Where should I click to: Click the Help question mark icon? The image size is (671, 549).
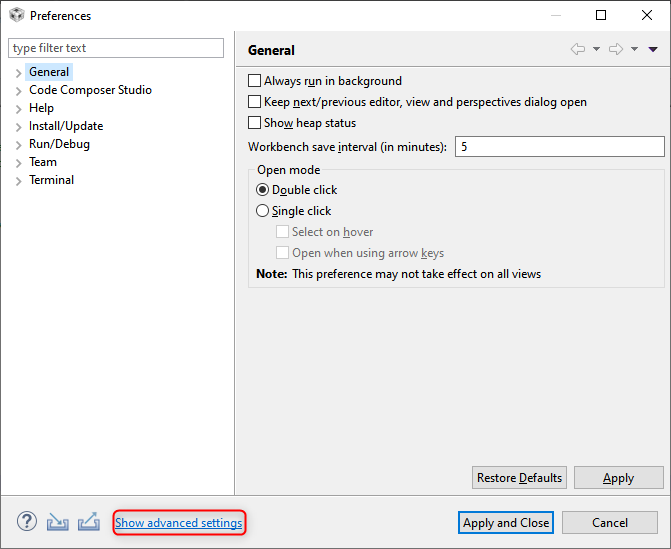(27, 522)
